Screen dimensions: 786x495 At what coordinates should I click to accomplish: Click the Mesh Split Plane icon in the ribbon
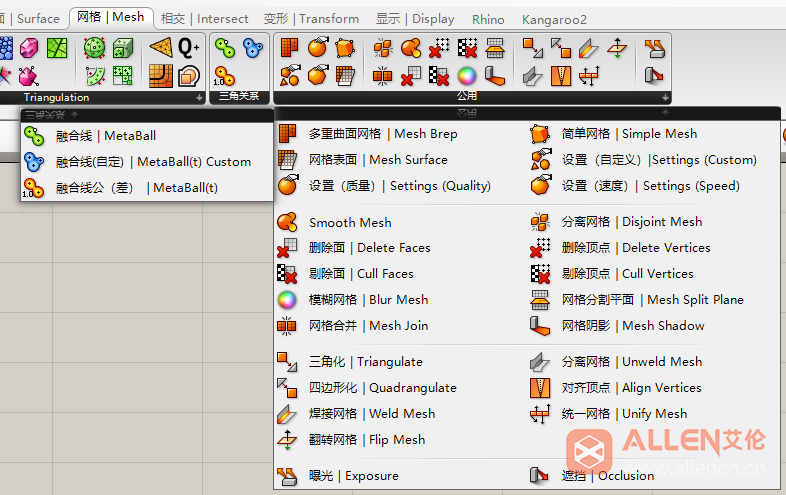click(495, 48)
